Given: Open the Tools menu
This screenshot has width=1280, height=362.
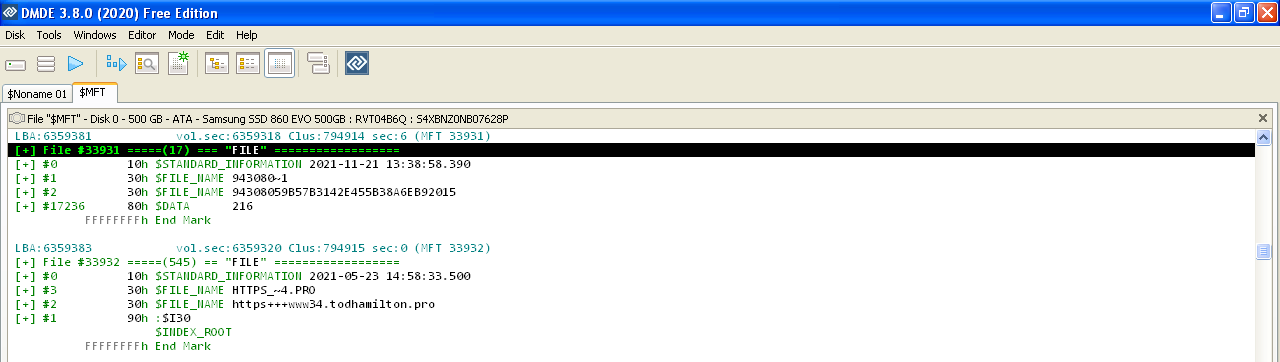Looking at the screenshot, I should (x=49, y=35).
